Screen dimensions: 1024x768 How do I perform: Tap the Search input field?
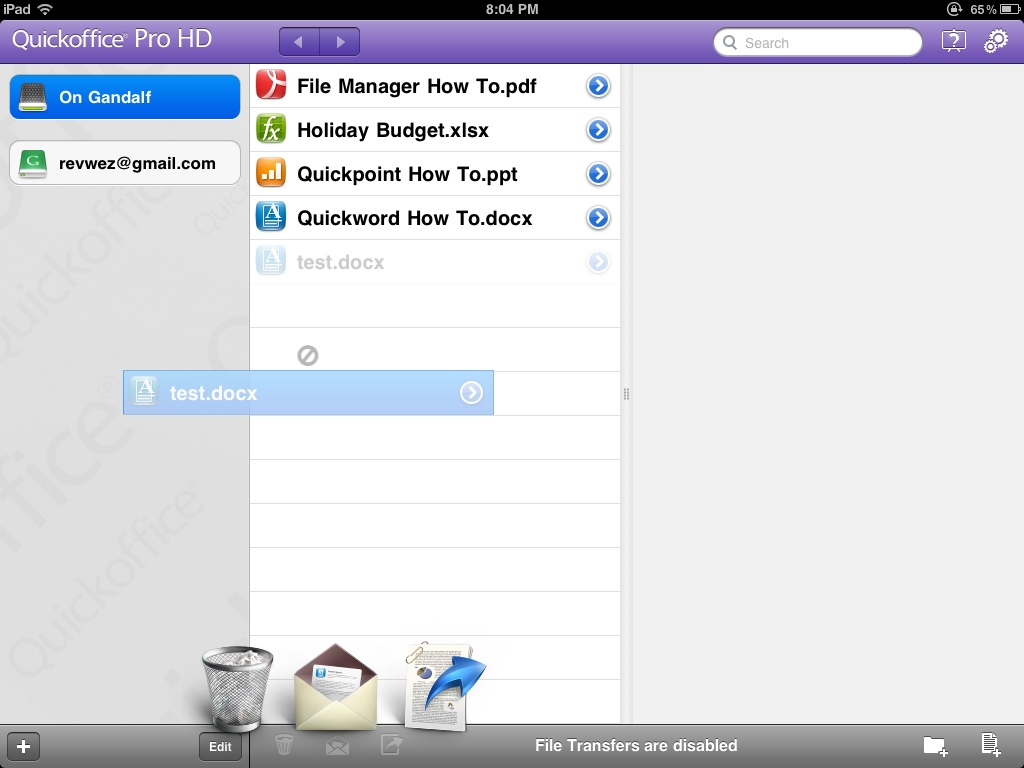818,43
